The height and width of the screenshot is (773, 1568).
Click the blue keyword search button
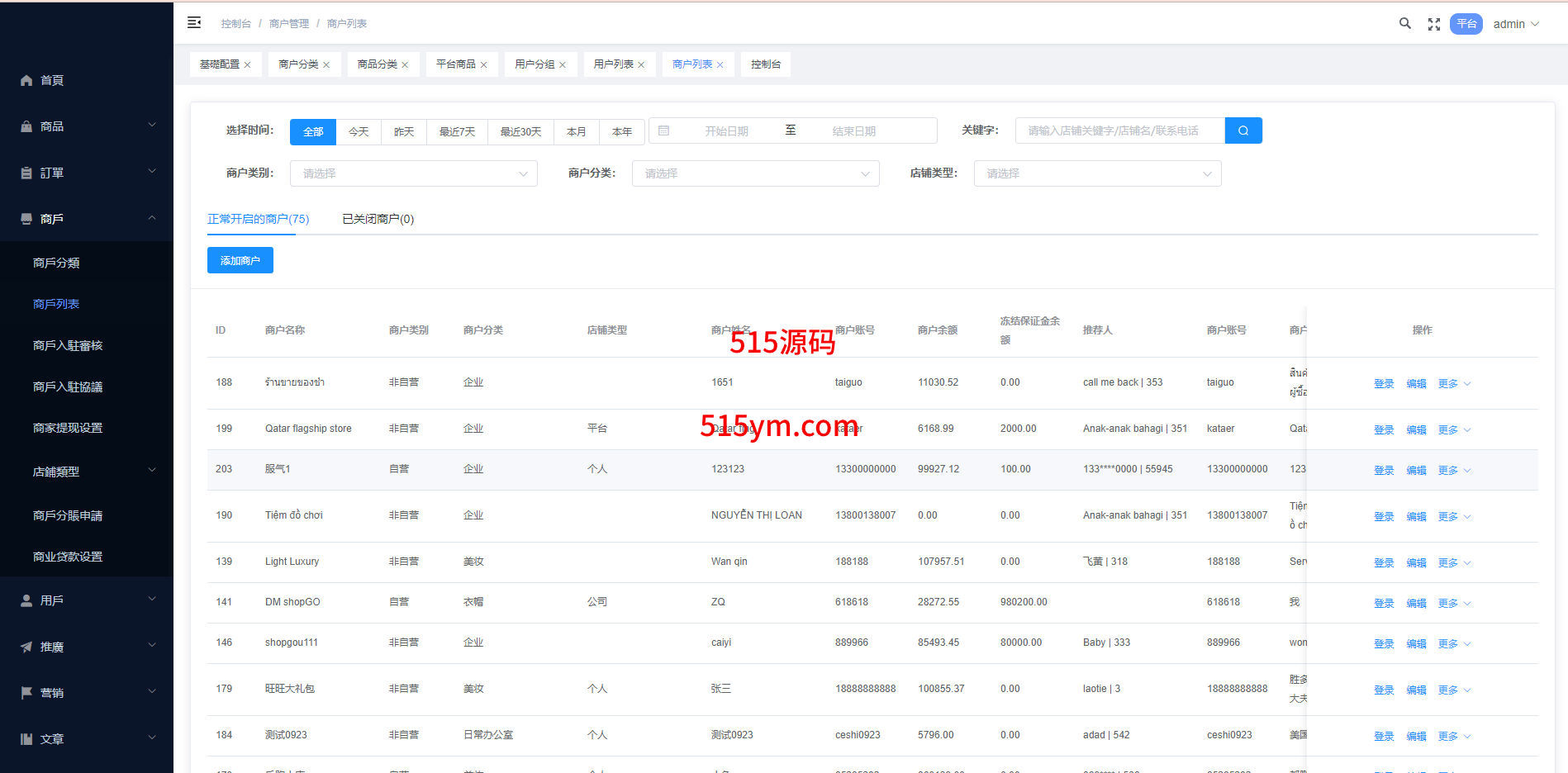pyautogui.click(x=1243, y=130)
